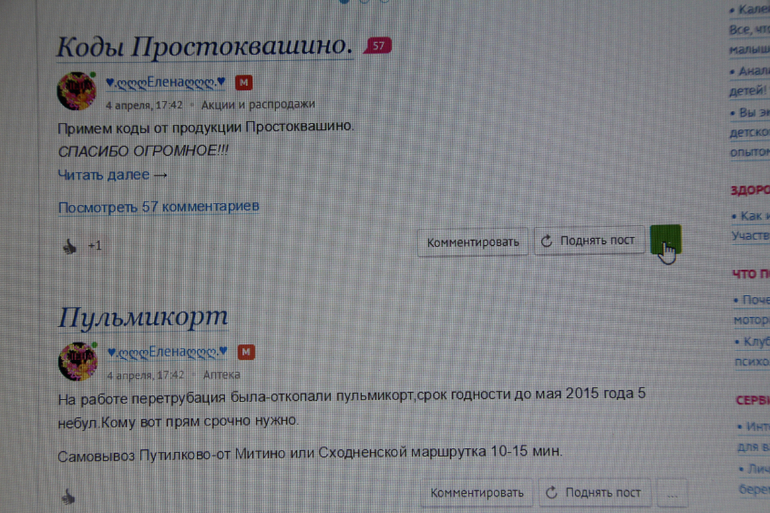The width and height of the screenshot is (770, 513).
Task: Click the red M badge in Коды Простоквашино post
Action: (x=243, y=83)
